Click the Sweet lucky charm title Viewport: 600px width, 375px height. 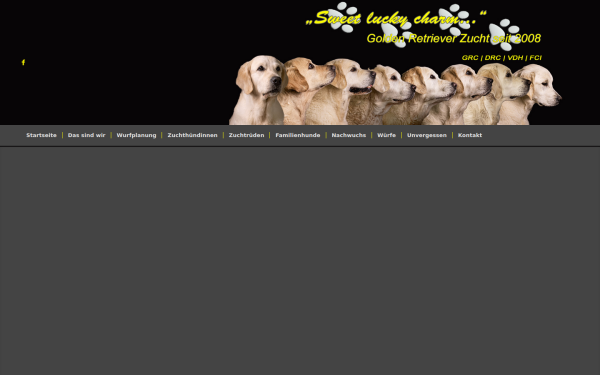coord(396,18)
